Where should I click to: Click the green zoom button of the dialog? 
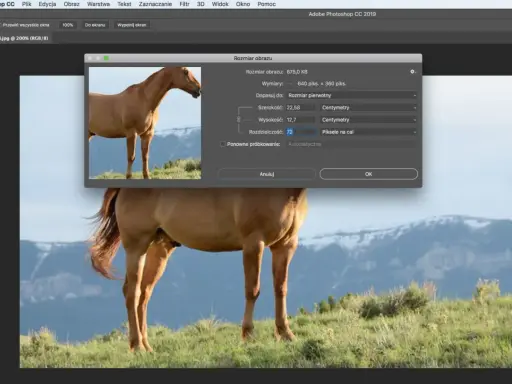coord(106,58)
